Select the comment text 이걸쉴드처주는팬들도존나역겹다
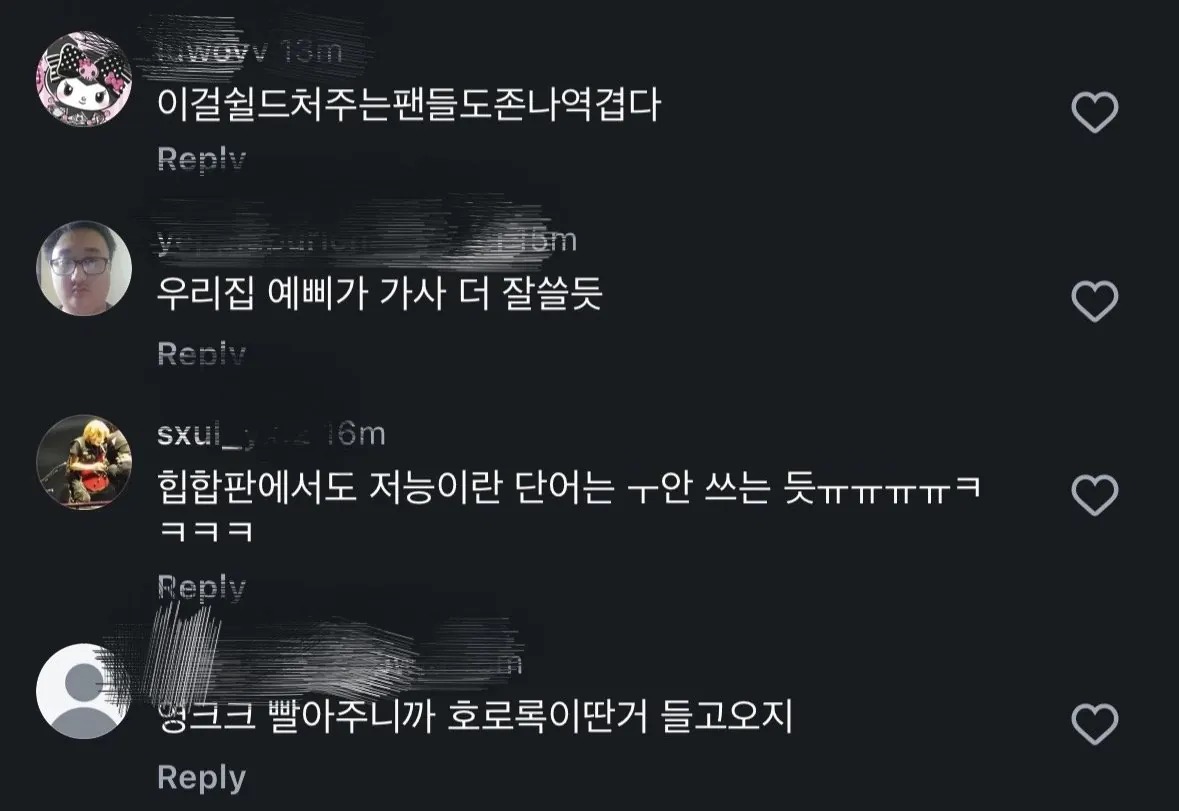1179x811 pixels. pyautogui.click(x=408, y=104)
